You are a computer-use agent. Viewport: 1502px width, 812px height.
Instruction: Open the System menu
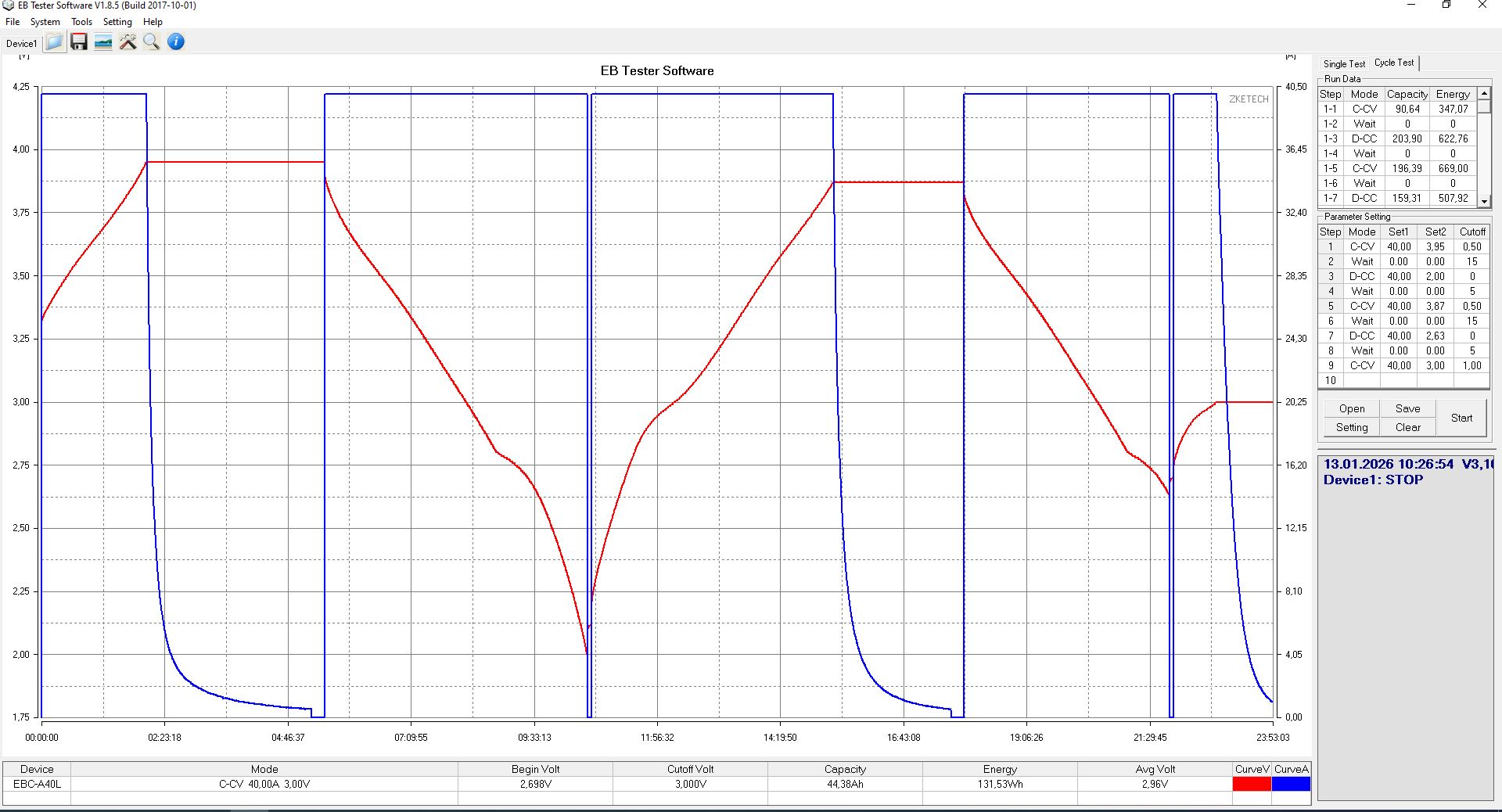click(45, 22)
